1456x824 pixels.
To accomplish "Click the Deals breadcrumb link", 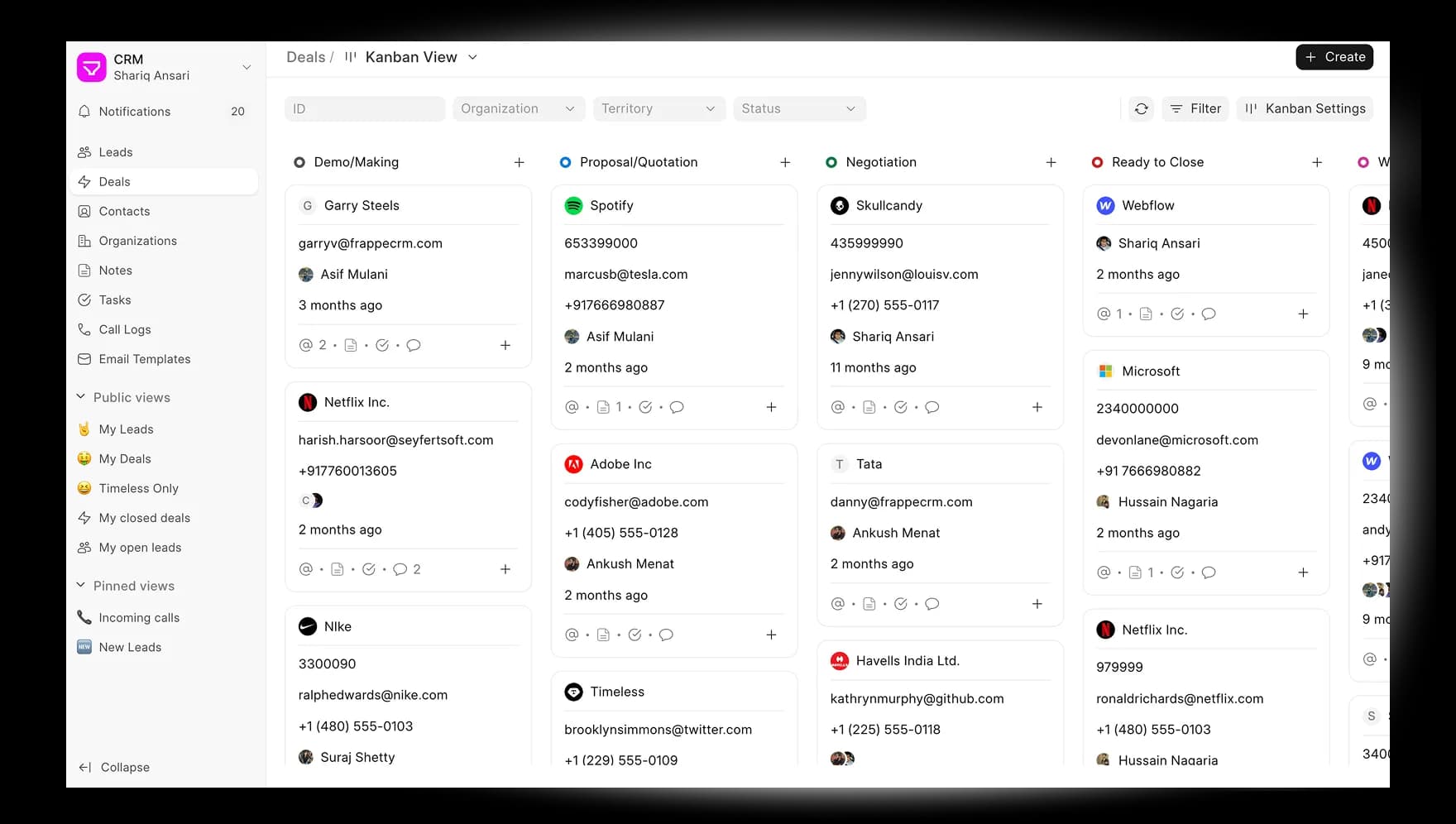I will tap(305, 57).
